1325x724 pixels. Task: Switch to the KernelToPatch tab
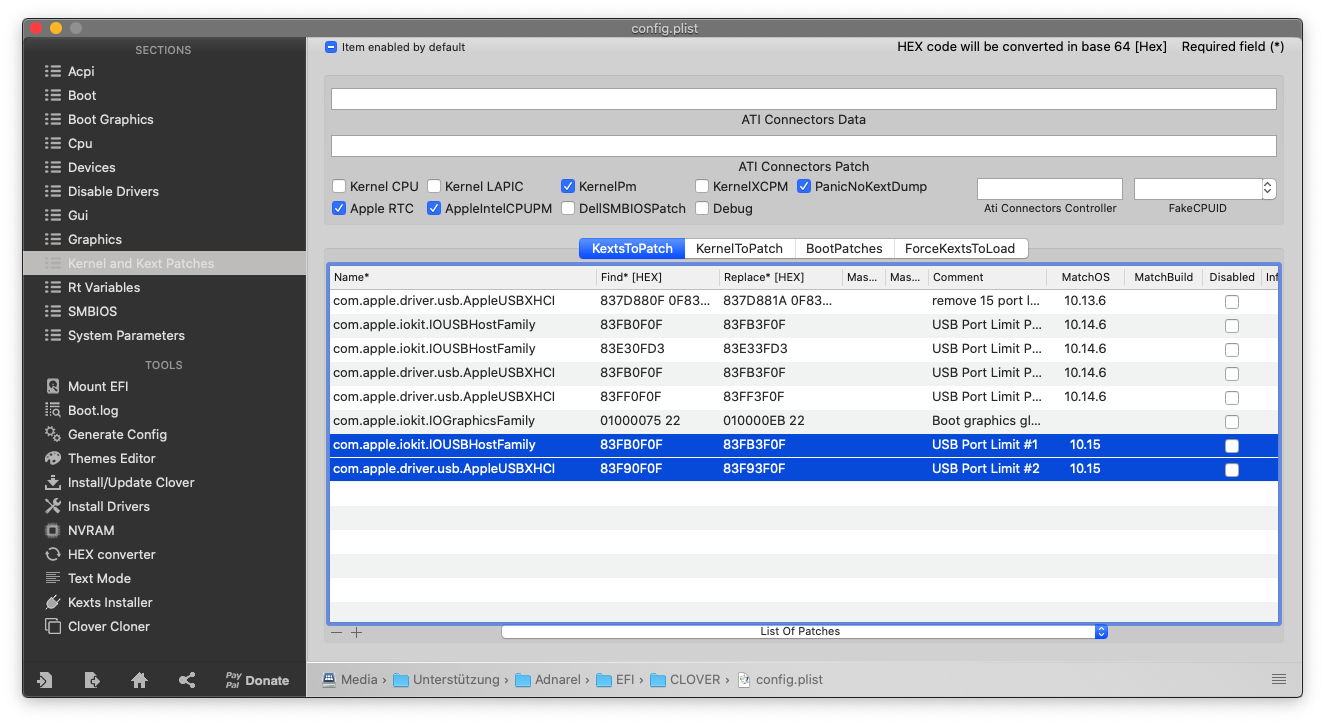coord(739,248)
